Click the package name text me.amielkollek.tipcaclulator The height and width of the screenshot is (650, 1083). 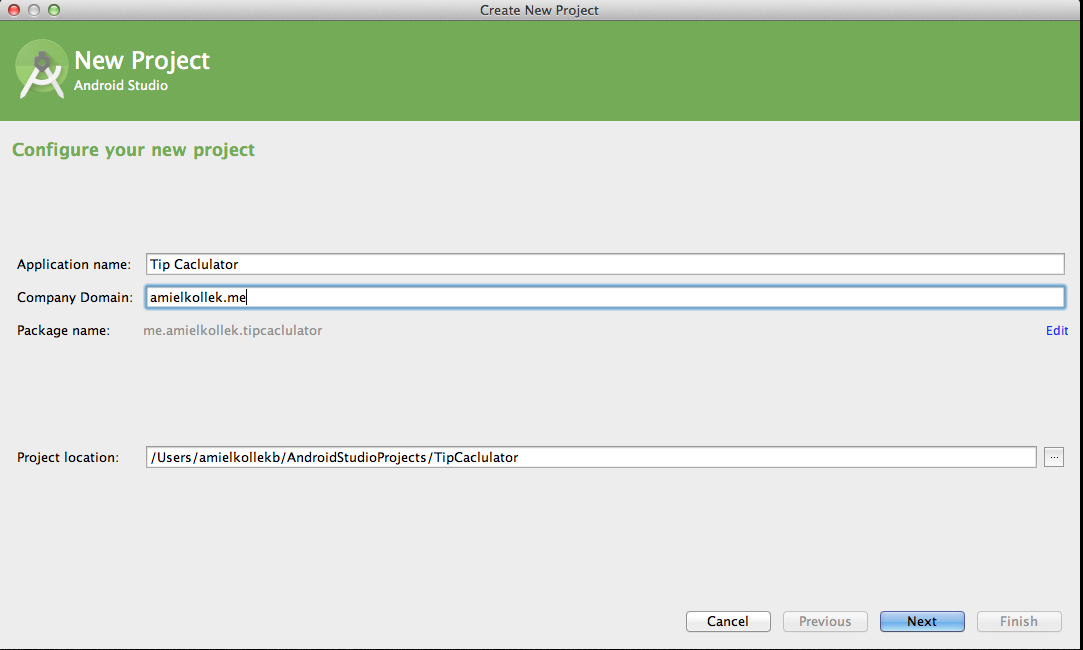coord(233,330)
